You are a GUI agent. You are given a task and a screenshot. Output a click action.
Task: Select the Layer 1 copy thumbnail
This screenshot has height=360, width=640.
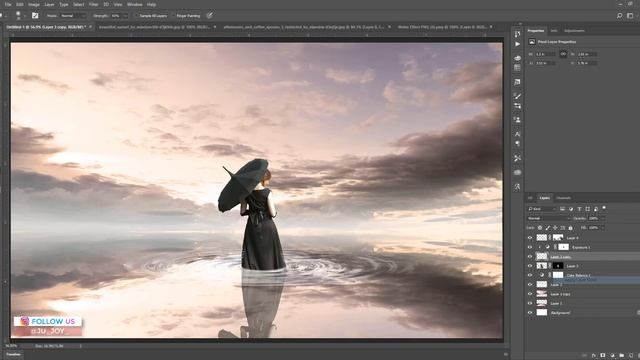(542, 294)
